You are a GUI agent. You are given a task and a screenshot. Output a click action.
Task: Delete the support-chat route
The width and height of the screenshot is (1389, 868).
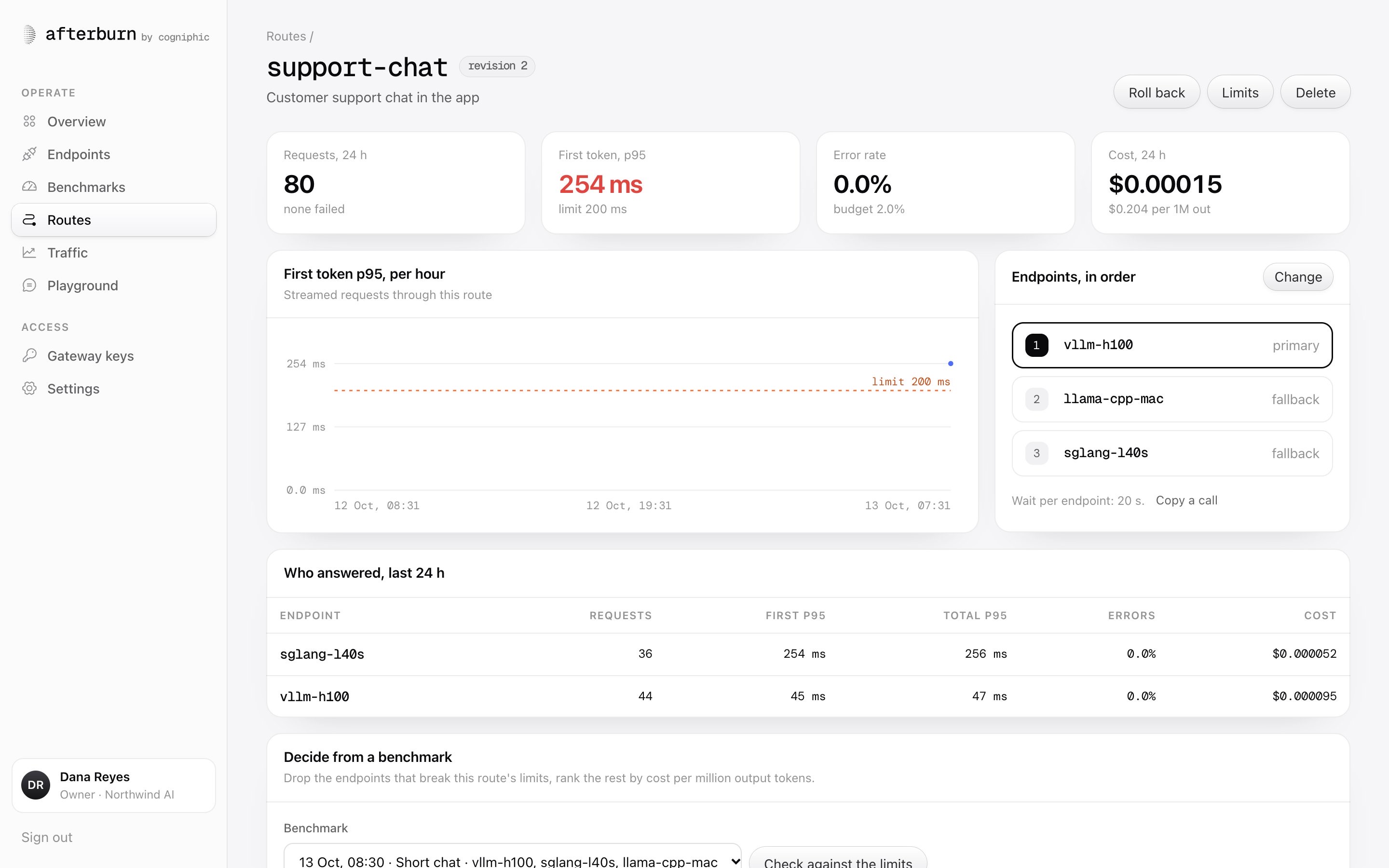point(1315,93)
